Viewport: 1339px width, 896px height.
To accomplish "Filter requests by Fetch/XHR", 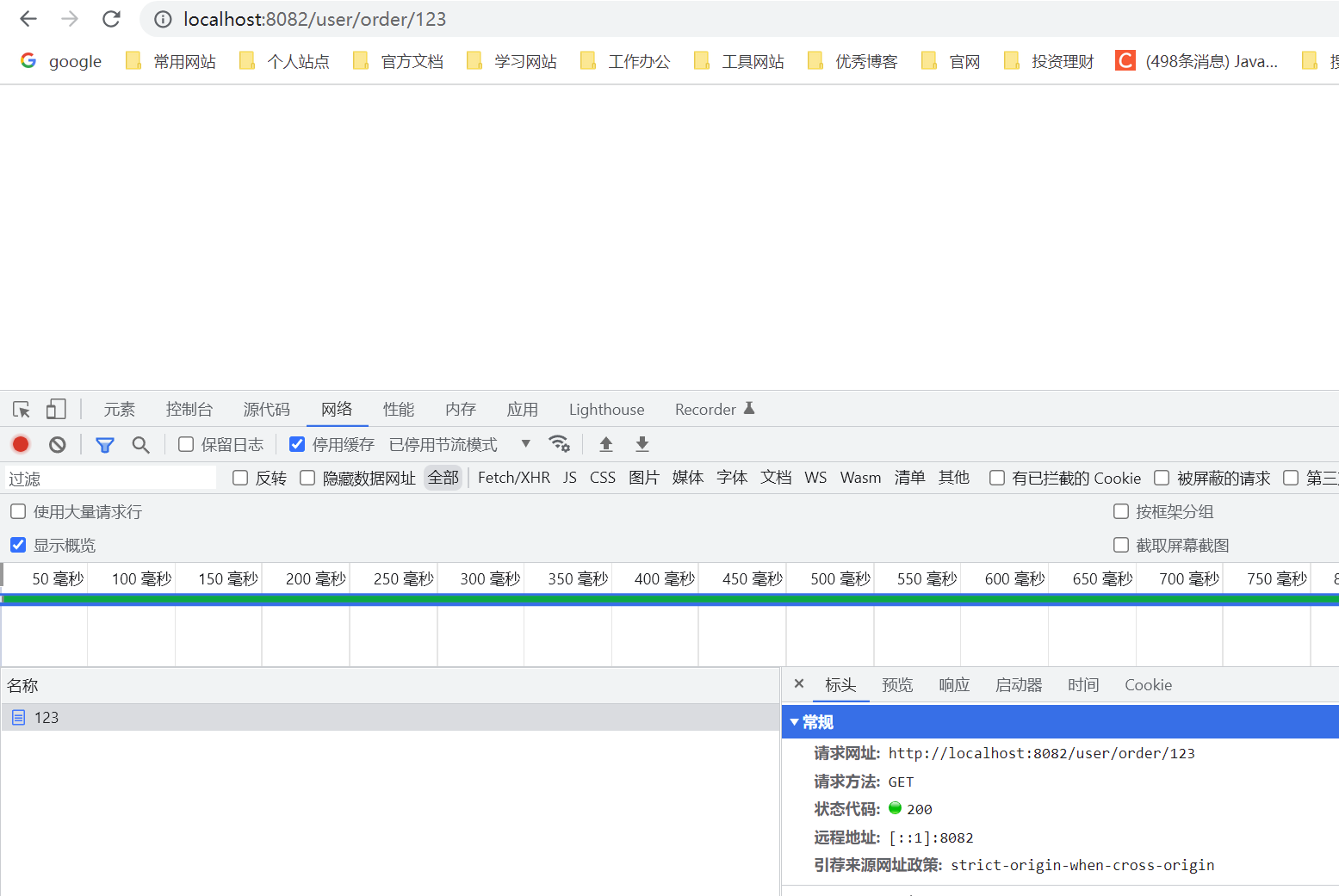I will pyautogui.click(x=514, y=478).
